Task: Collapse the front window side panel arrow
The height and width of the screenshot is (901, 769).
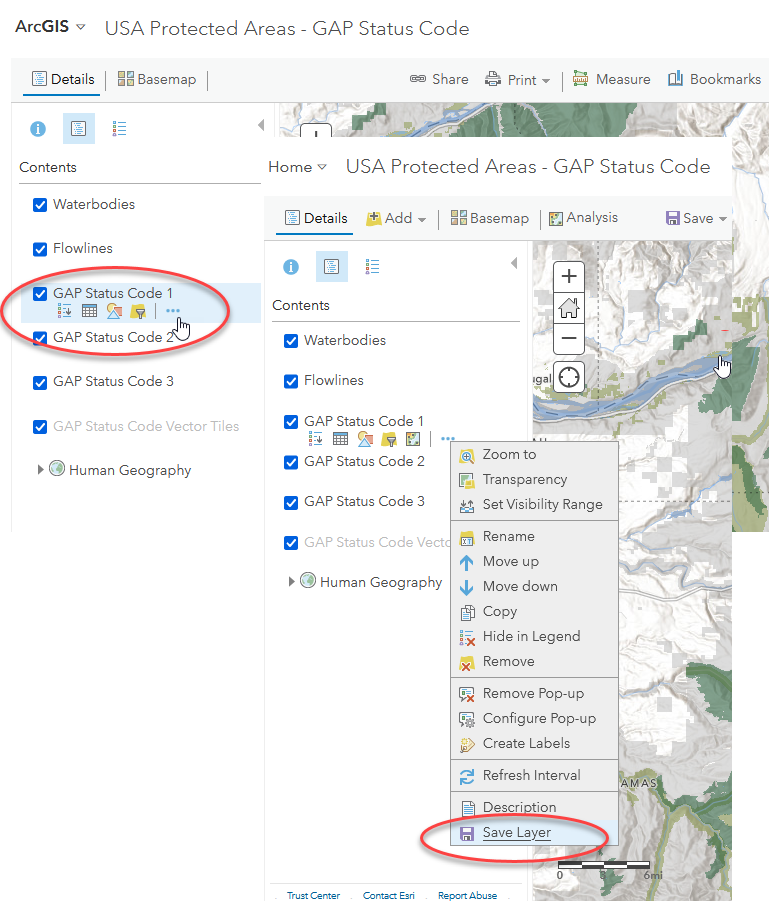Action: [x=514, y=263]
